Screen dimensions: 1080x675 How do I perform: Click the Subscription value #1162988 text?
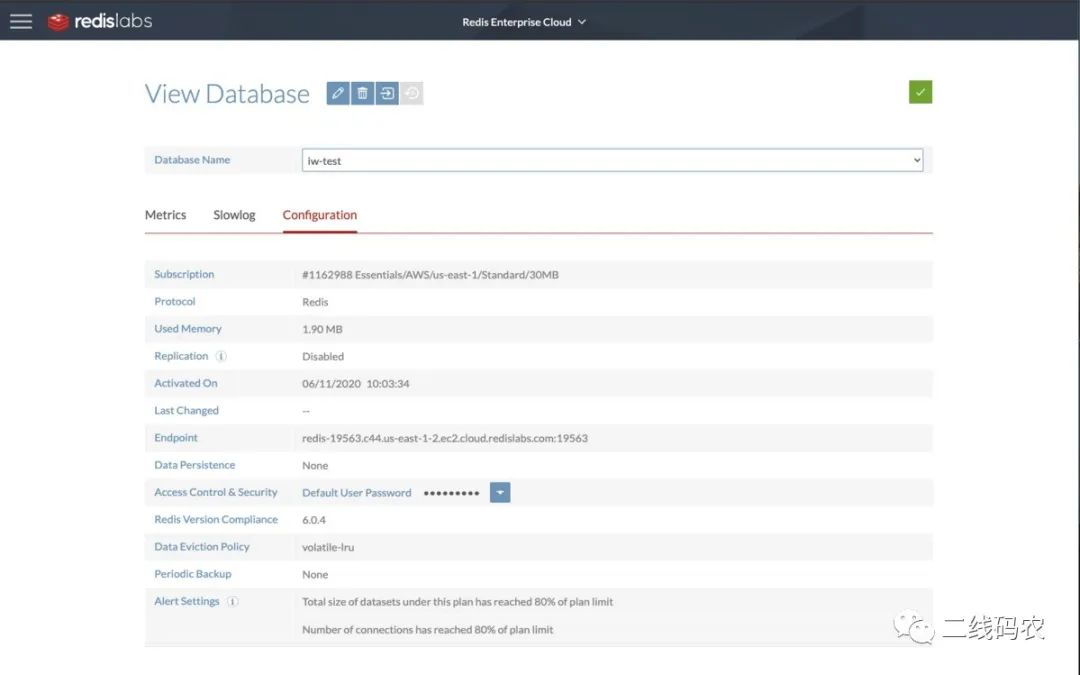click(430, 275)
